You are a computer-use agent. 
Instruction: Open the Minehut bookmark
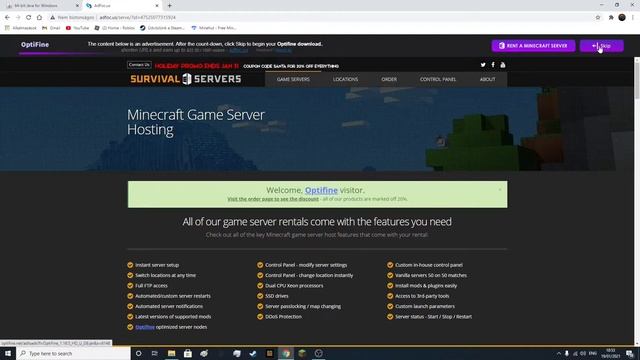pyautogui.click(x=214, y=28)
